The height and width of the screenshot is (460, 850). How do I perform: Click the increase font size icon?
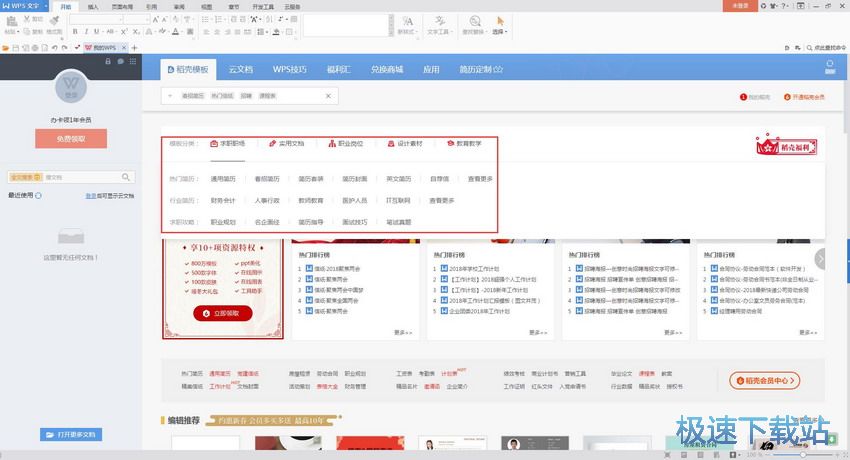pyautogui.click(x=156, y=20)
